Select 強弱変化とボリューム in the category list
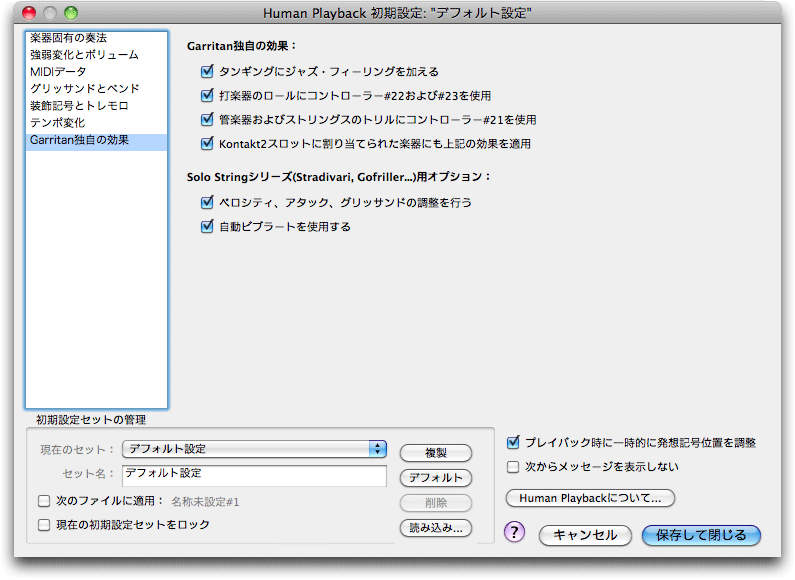 pyautogui.click(x=96, y=55)
